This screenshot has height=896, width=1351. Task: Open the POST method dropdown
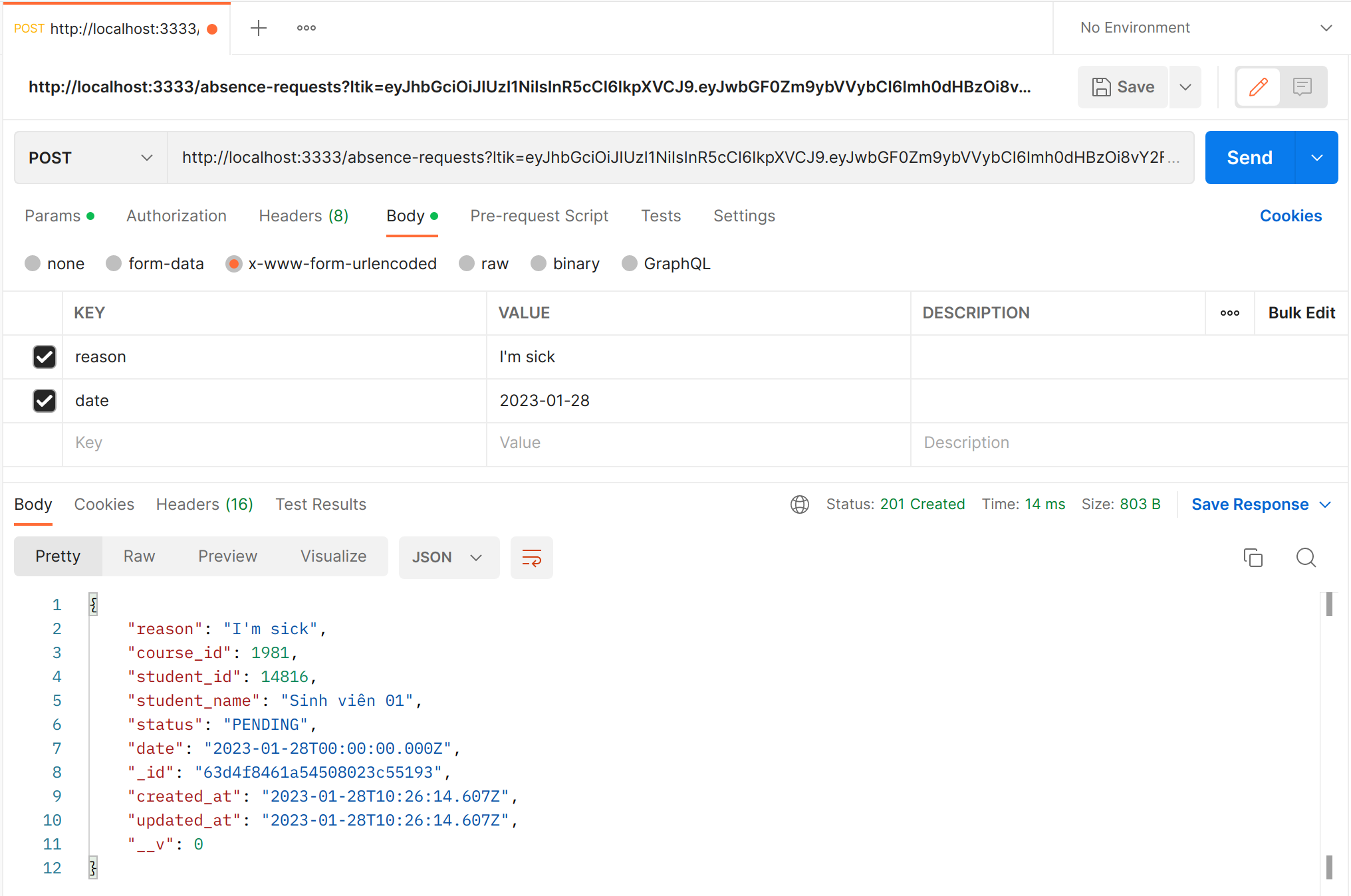[88, 158]
